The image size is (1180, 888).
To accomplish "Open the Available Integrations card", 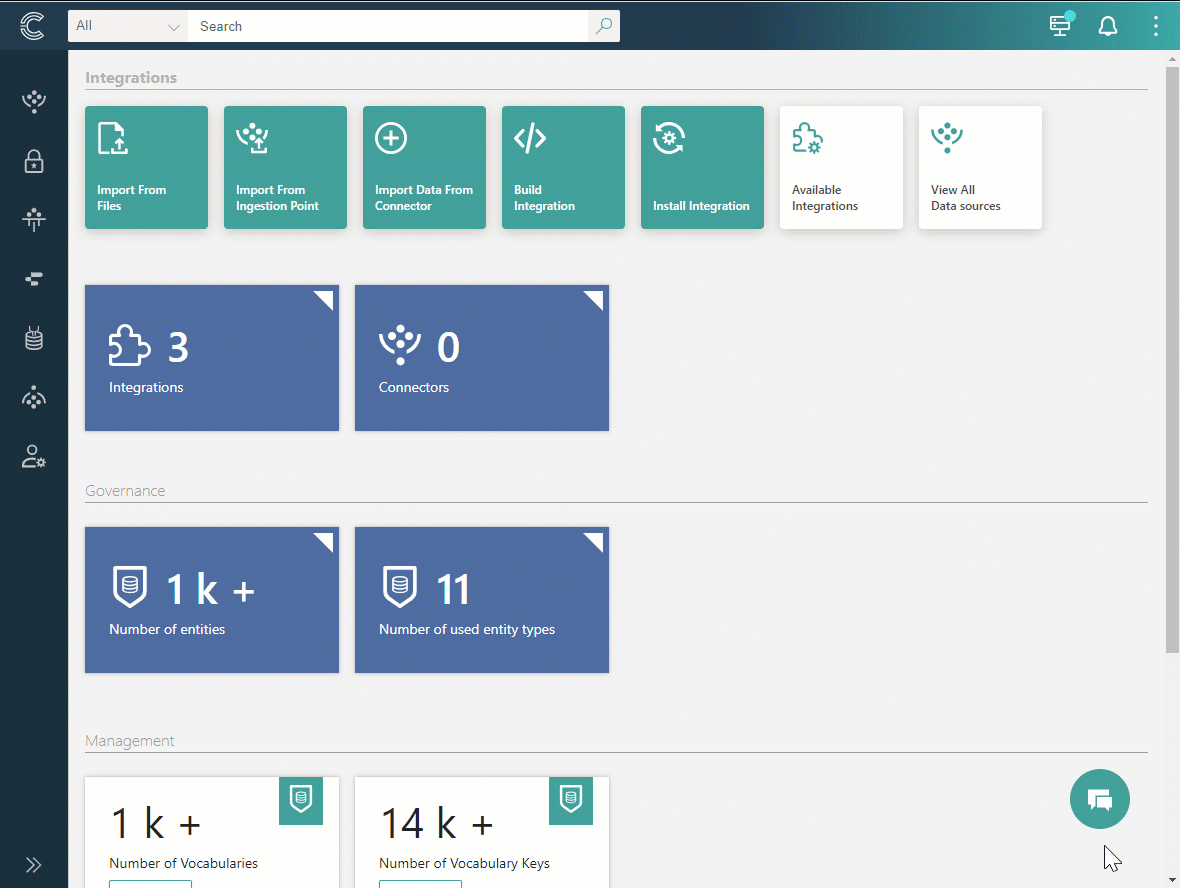I will click(841, 168).
